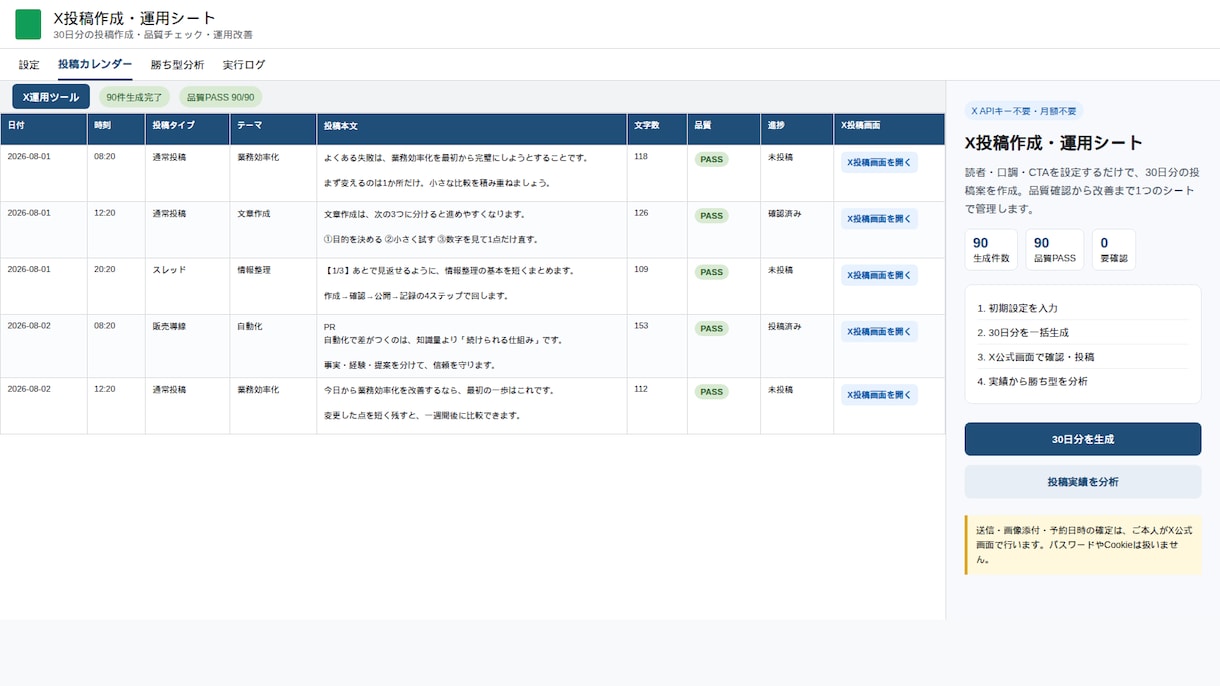This screenshot has height=686, width=1220.
Task: Open the 勝ち型分析 tab
Action: pyautogui.click(x=177, y=65)
